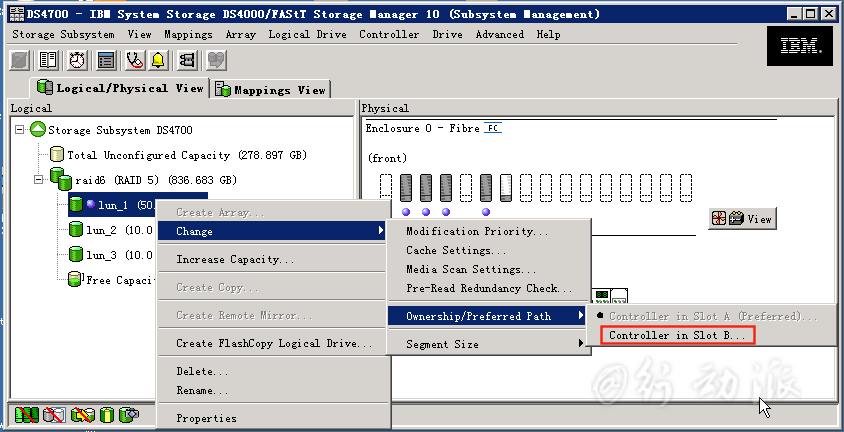Click the crossed-out gray cylinders status icon
The height and width of the screenshot is (432, 844).
coord(55,415)
